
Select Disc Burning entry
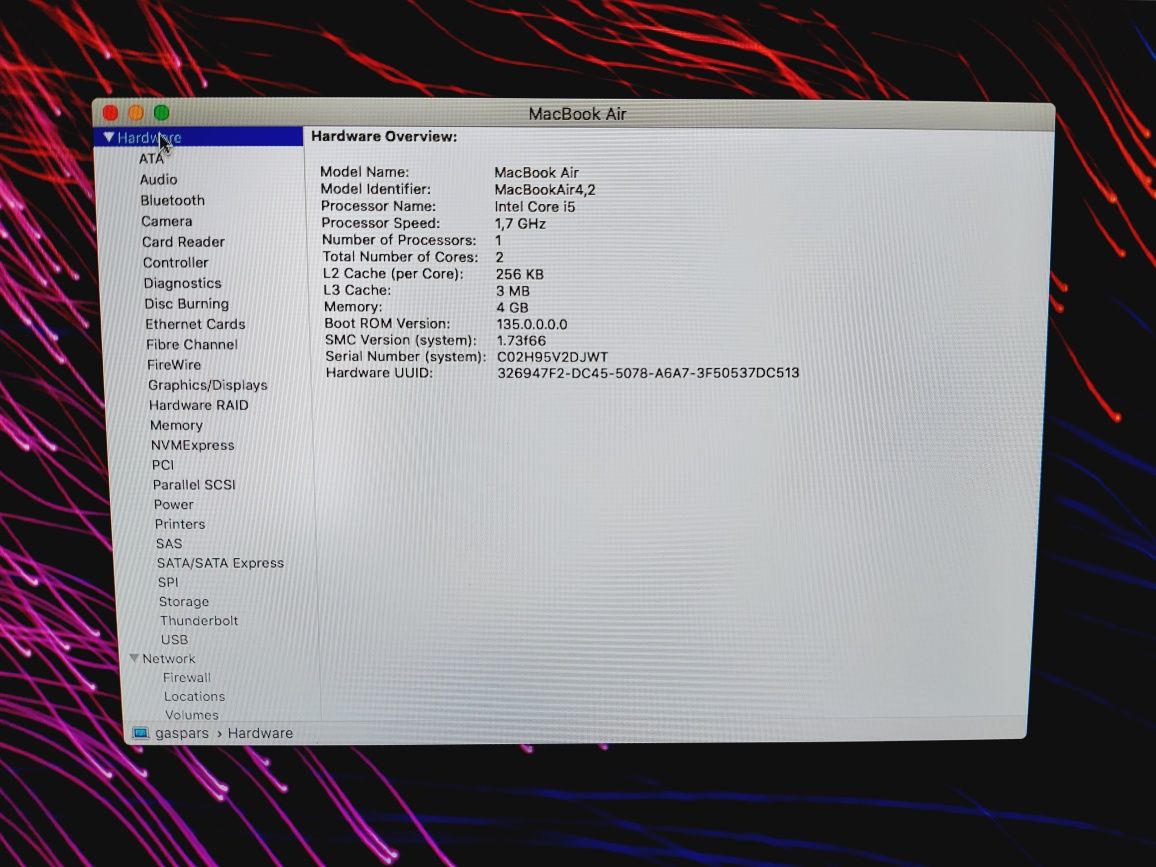[x=187, y=304]
